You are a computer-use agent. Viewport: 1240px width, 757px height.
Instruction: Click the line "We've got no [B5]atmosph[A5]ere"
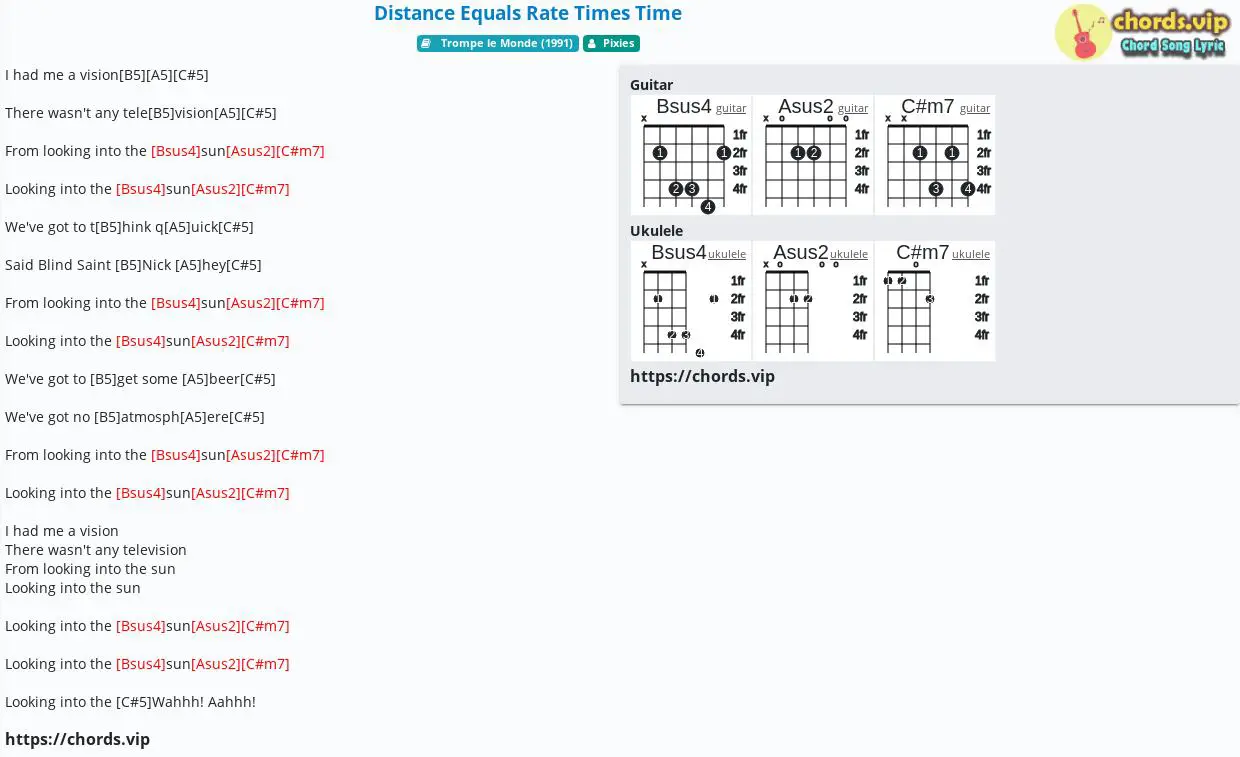click(135, 417)
